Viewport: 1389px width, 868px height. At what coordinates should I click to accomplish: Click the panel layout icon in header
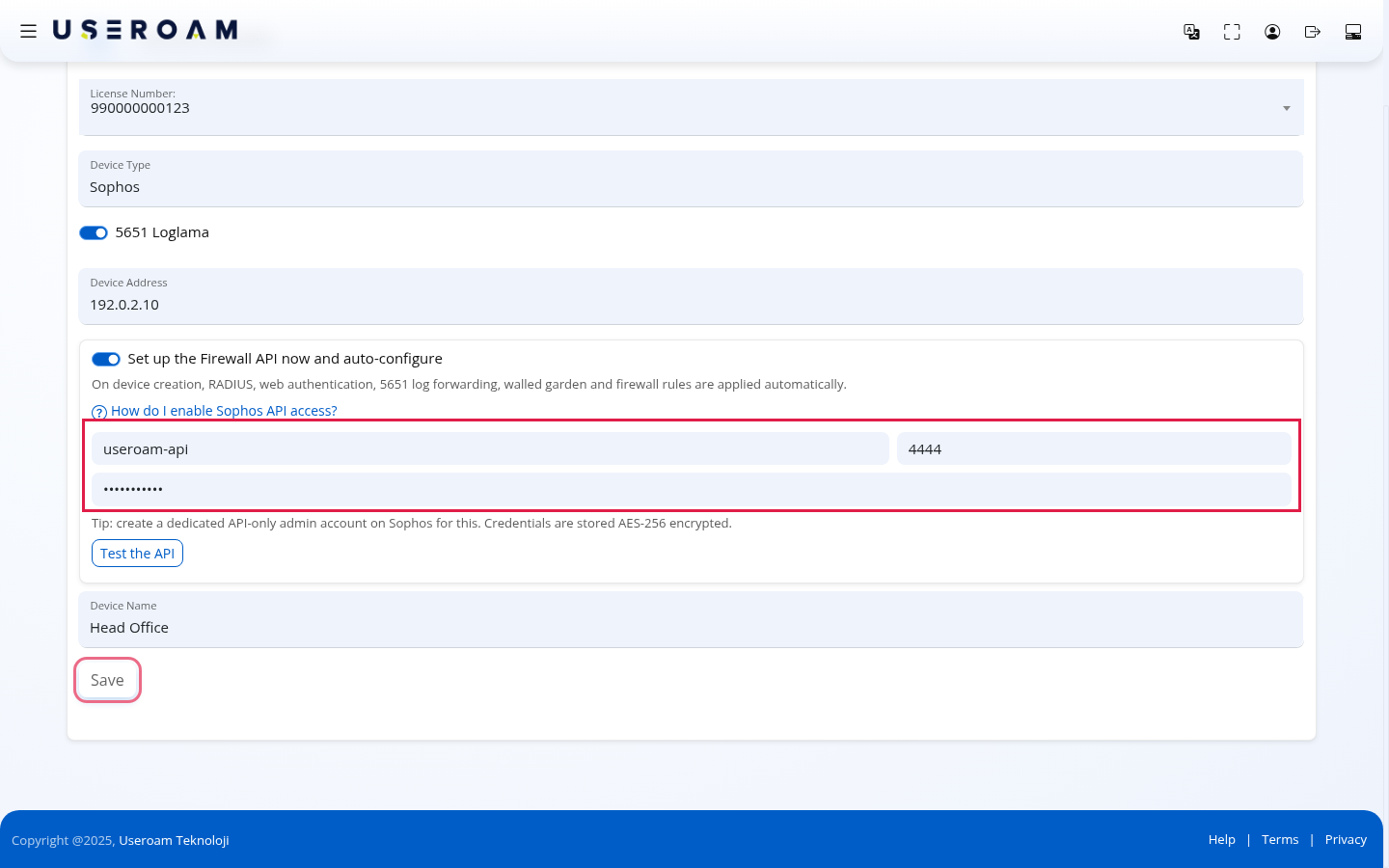click(1353, 32)
